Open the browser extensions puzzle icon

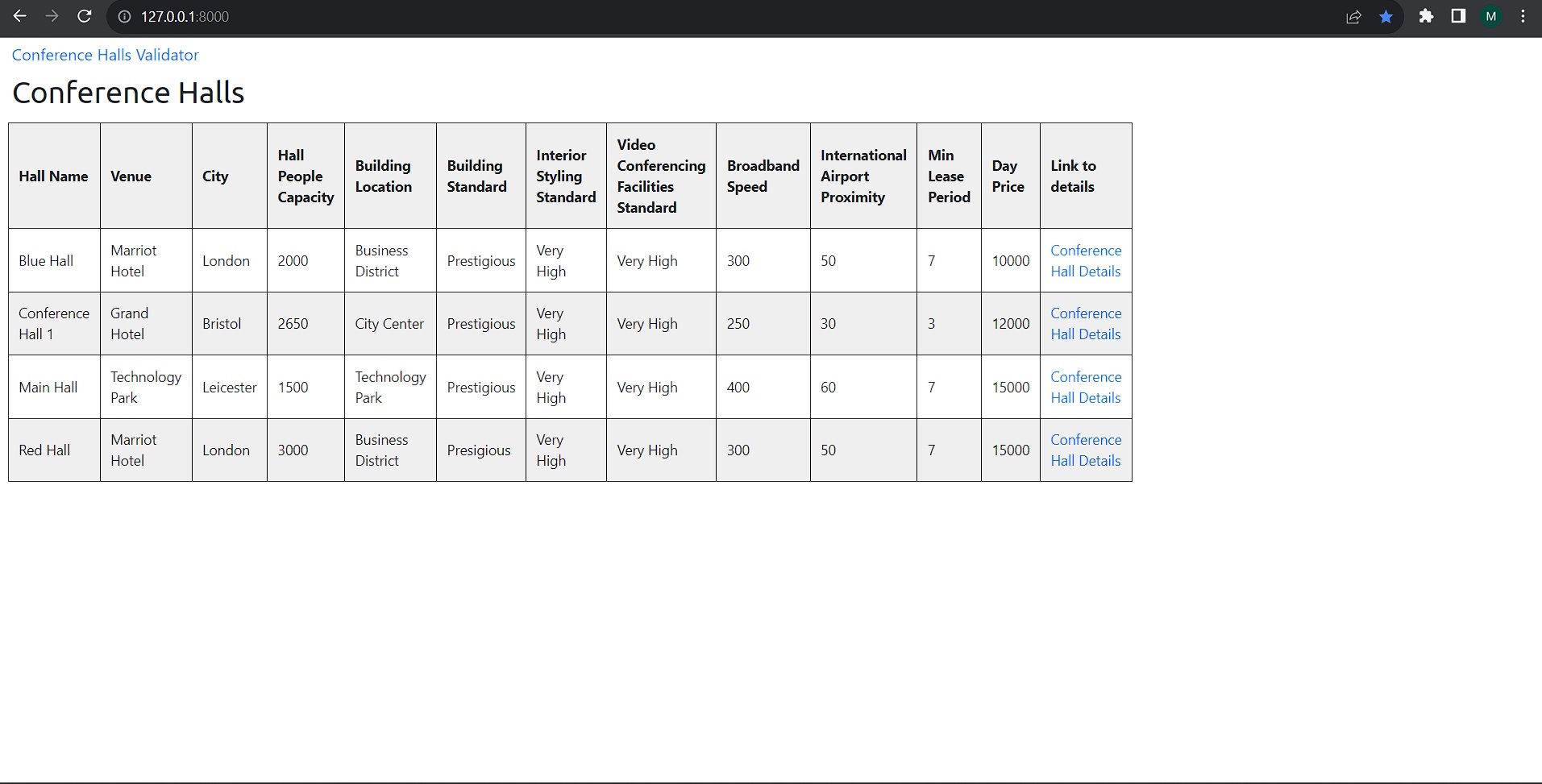click(1426, 16)
